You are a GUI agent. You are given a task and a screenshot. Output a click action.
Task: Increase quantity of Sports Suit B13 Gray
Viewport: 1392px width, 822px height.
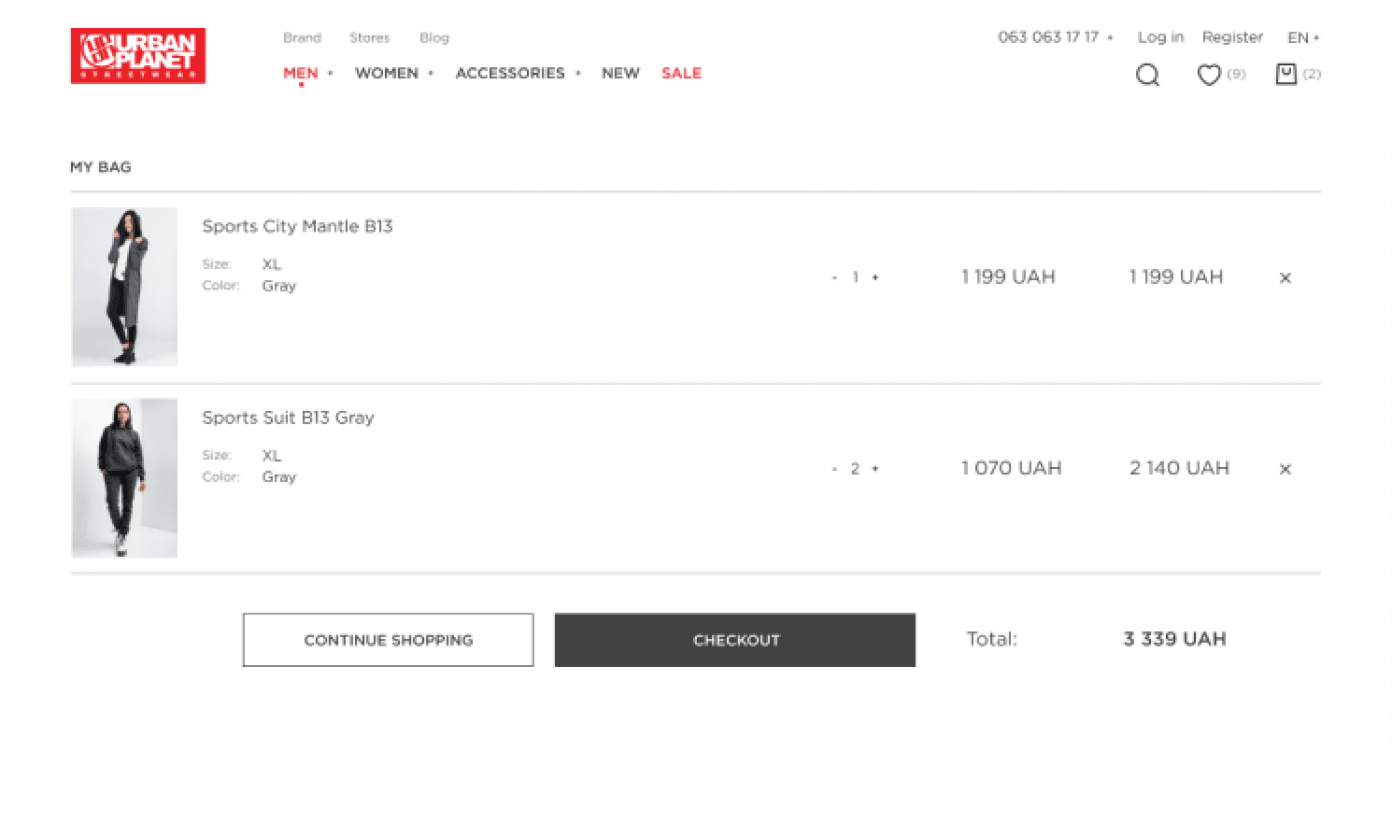875,469
